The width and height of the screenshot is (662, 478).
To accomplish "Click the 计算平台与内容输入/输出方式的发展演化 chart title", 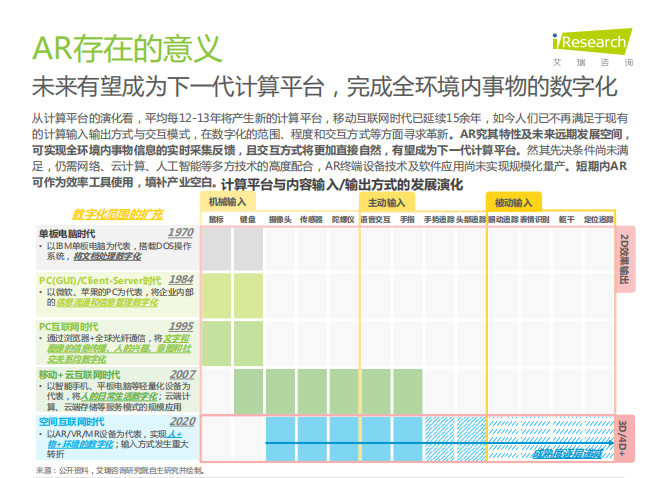I will click(342, 185).
